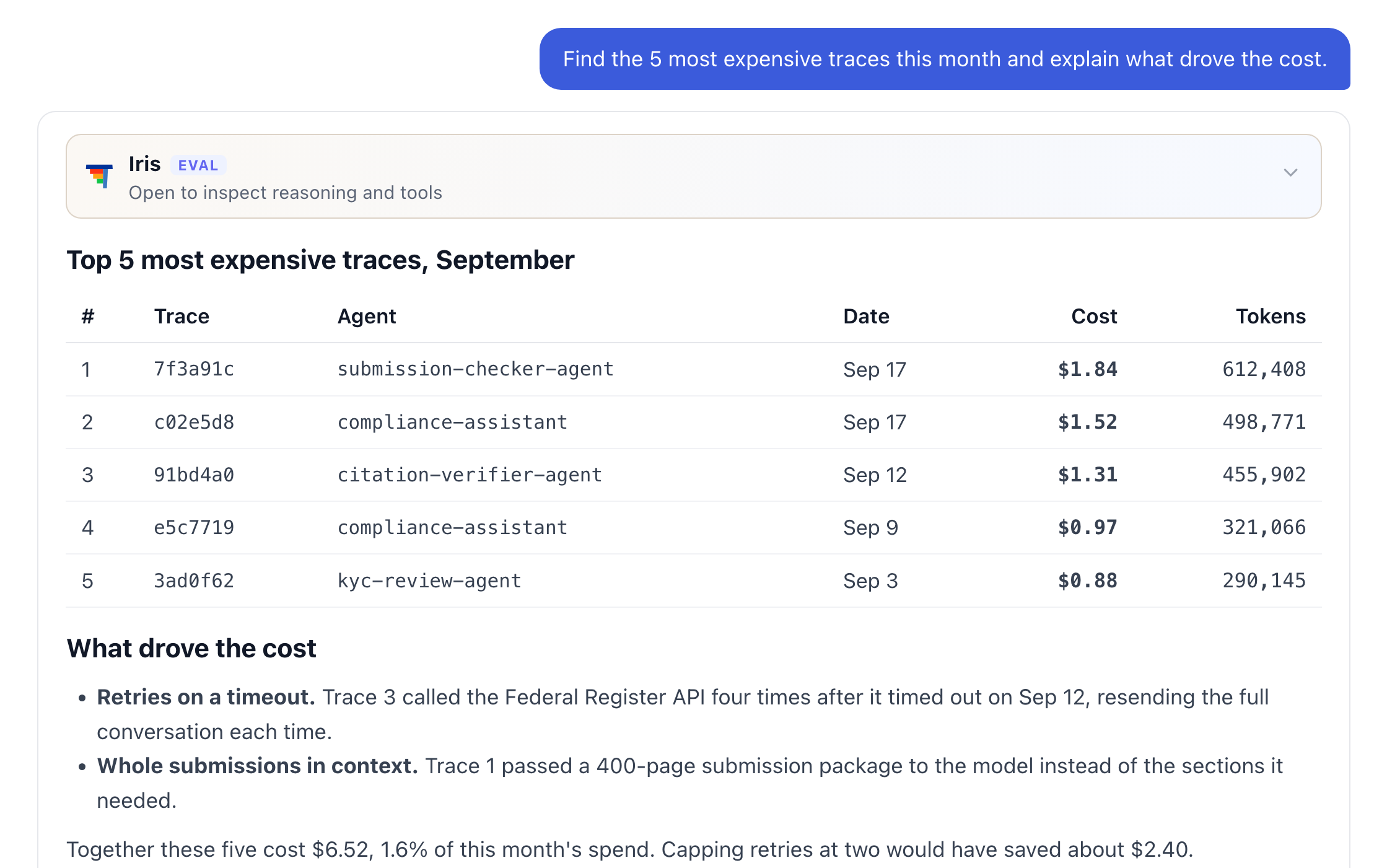Click the EVAL badge next to Iris
This screenshot has width=1387, height=868.
point(198,165)
